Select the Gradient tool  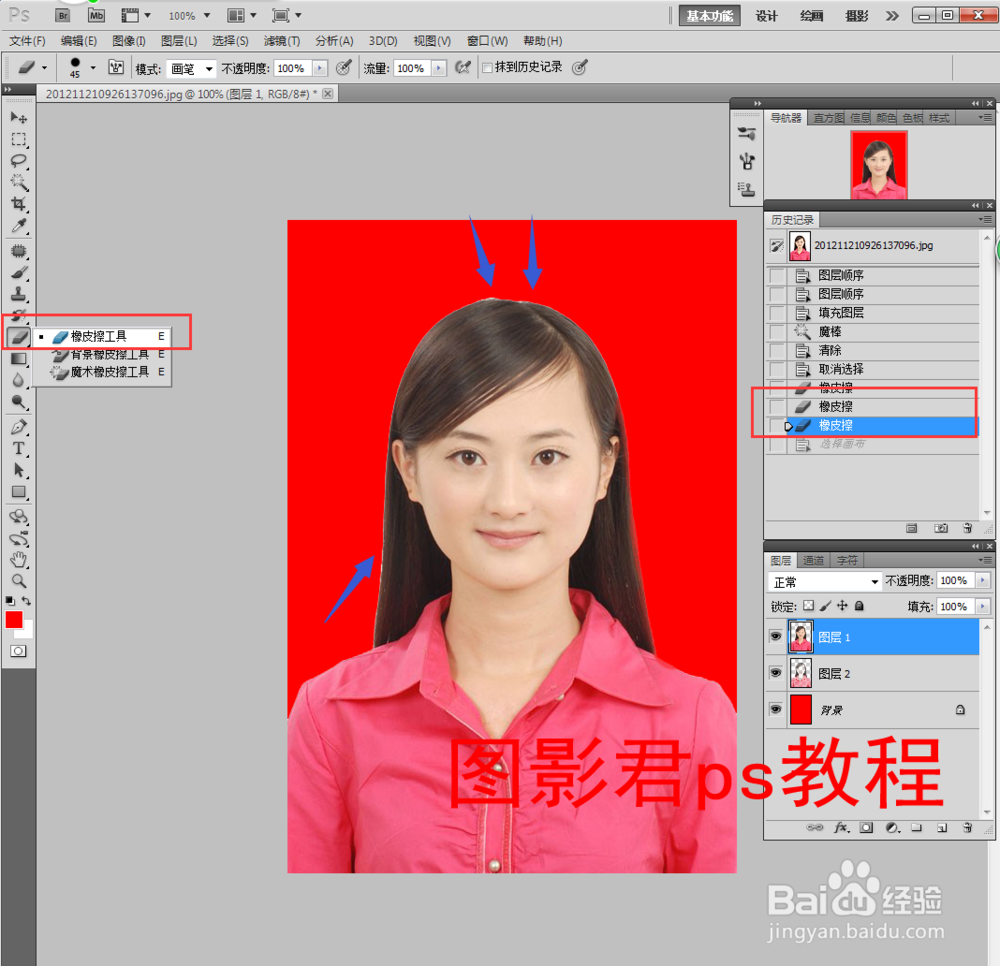18,359
